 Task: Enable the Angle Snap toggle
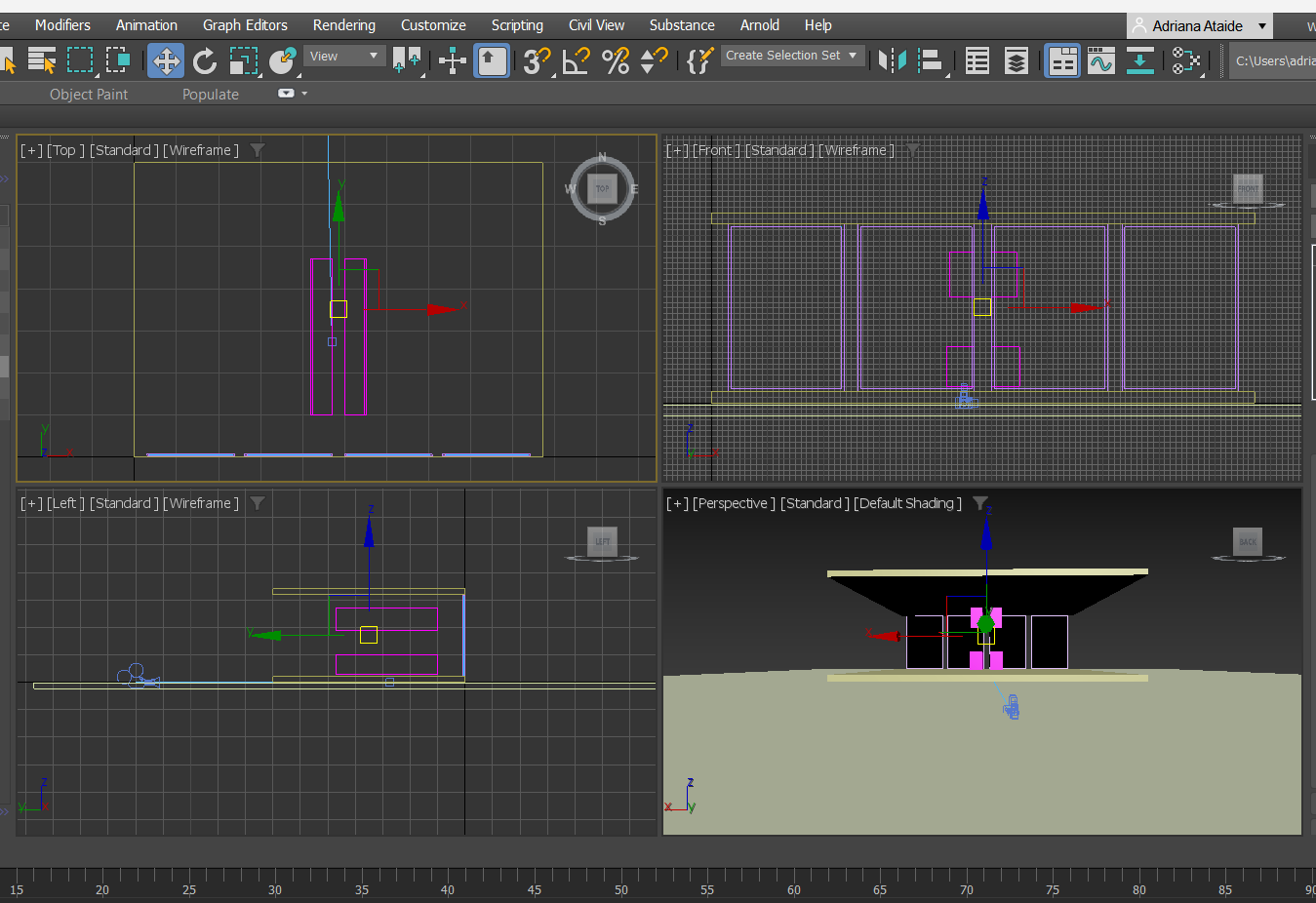click(577, 61)
